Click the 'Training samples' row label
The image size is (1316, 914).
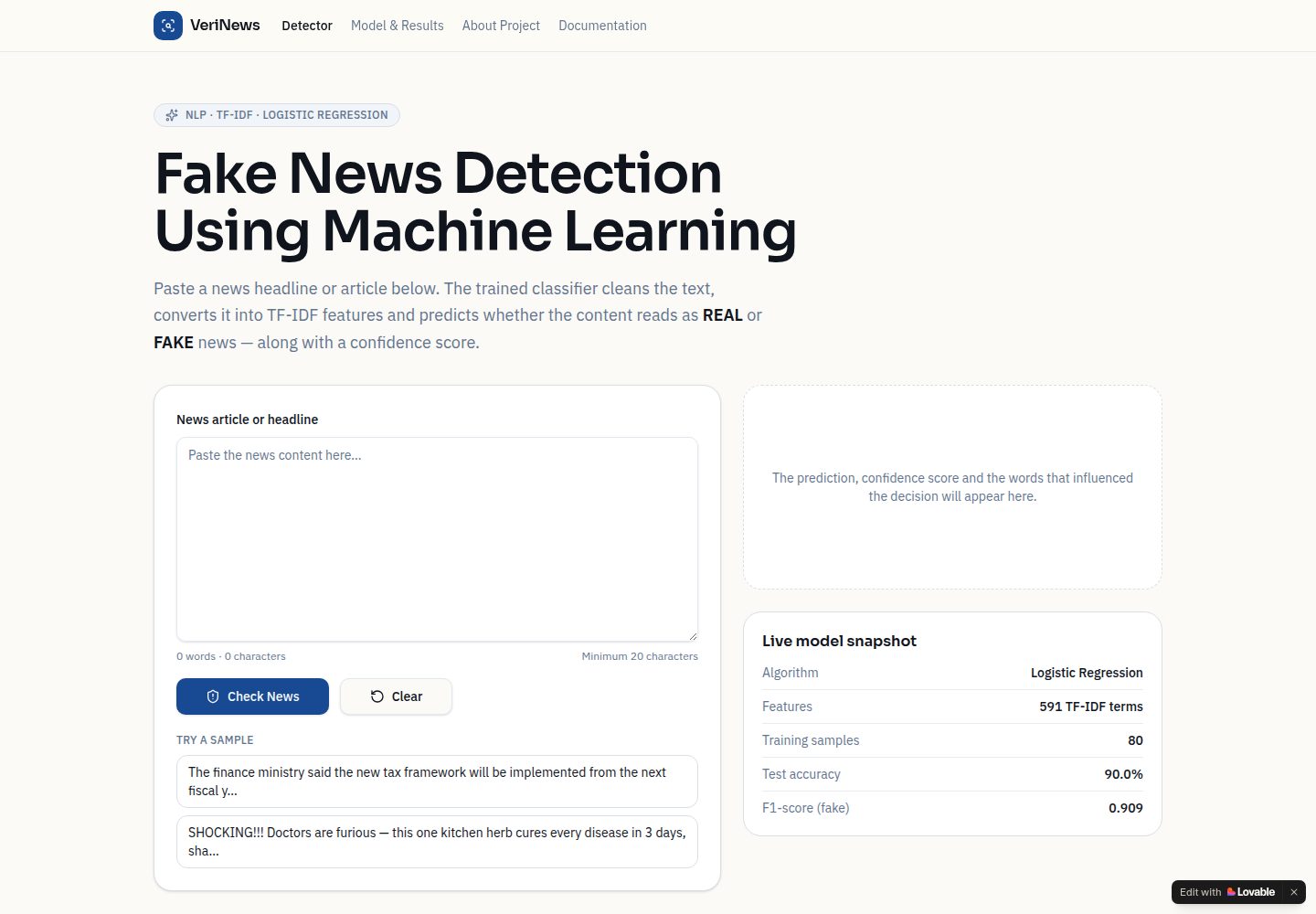click(811, 740)
